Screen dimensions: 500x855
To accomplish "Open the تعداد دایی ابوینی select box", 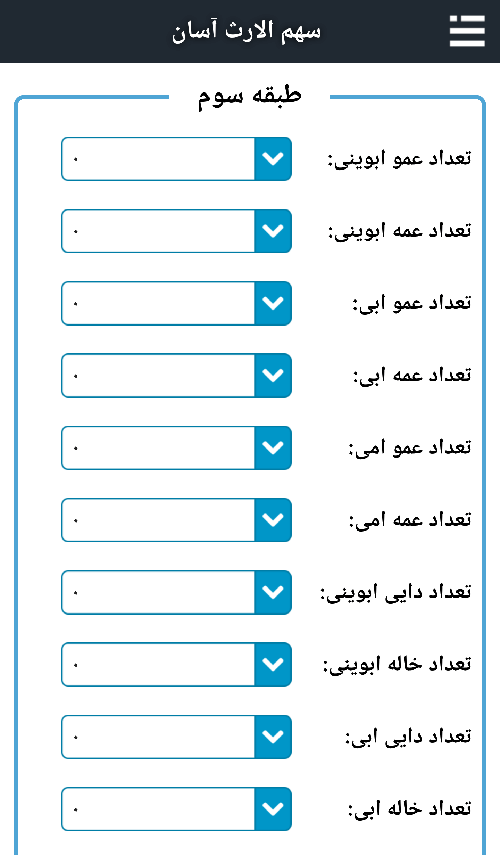I will [x=176, y=592].
